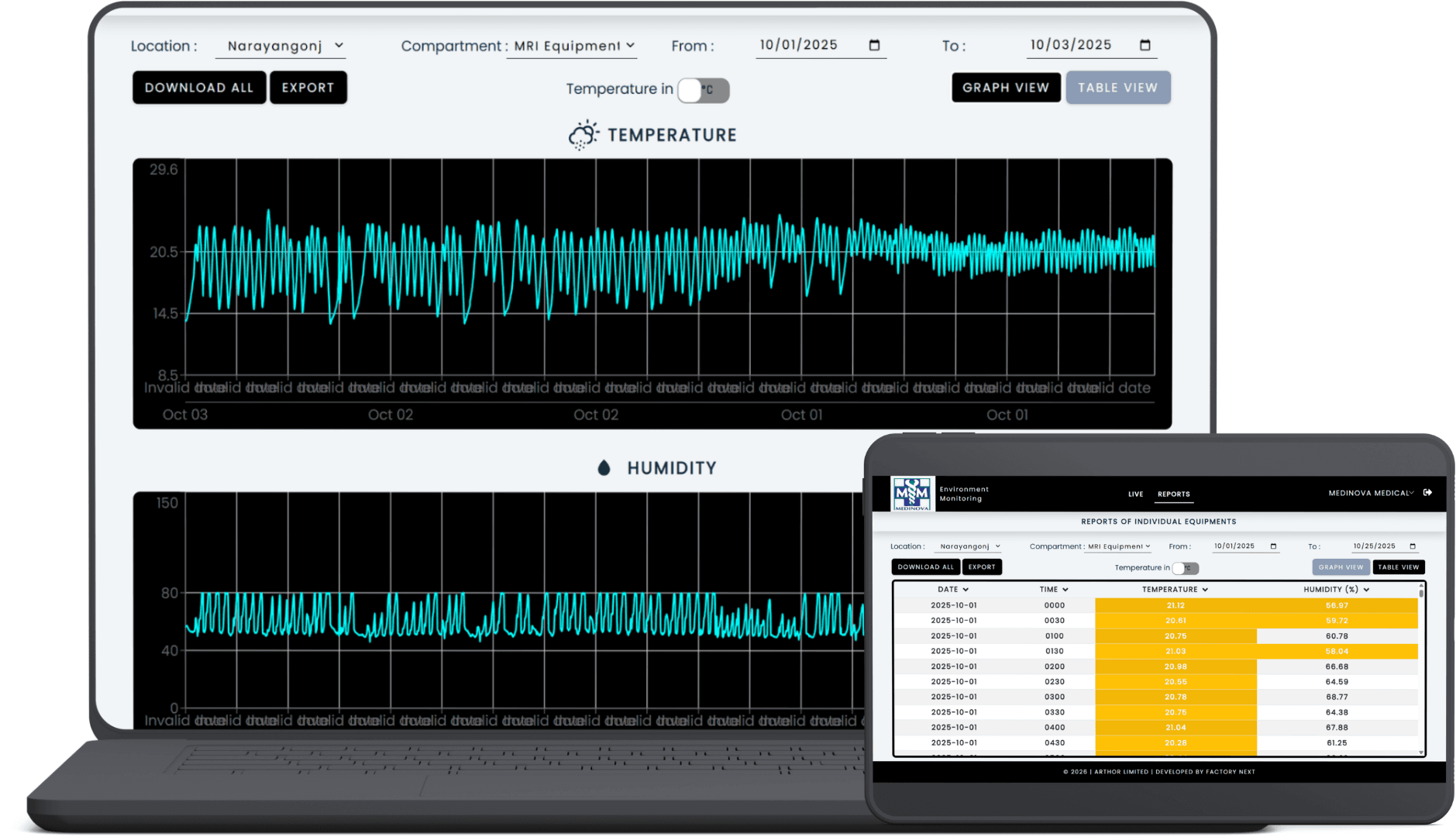
Task: Click the humidity cell 60.78
Action: click(x=1337, y=636)
